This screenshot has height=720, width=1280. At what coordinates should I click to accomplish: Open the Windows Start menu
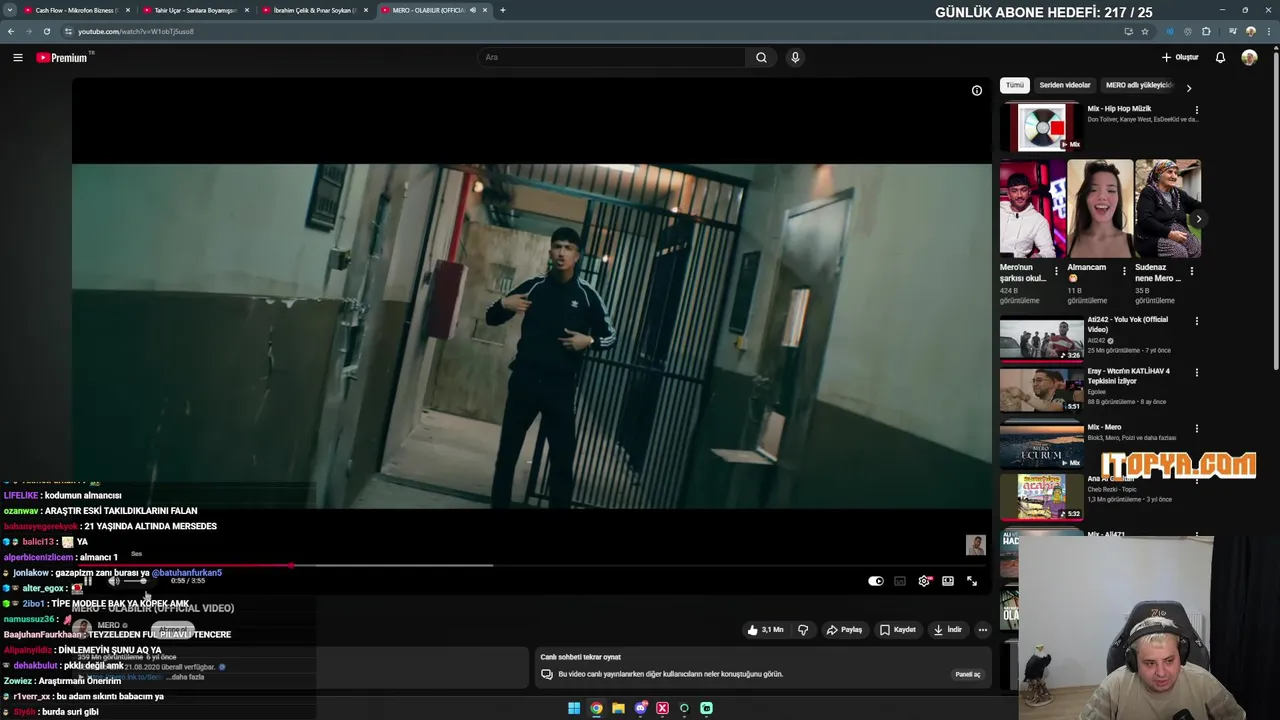click(574, 708)
